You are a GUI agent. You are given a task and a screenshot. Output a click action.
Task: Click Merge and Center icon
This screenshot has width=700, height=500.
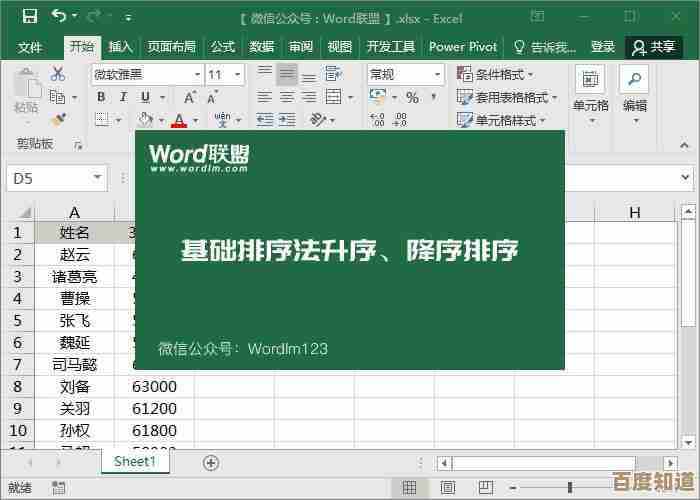click(x=334, y=97)
